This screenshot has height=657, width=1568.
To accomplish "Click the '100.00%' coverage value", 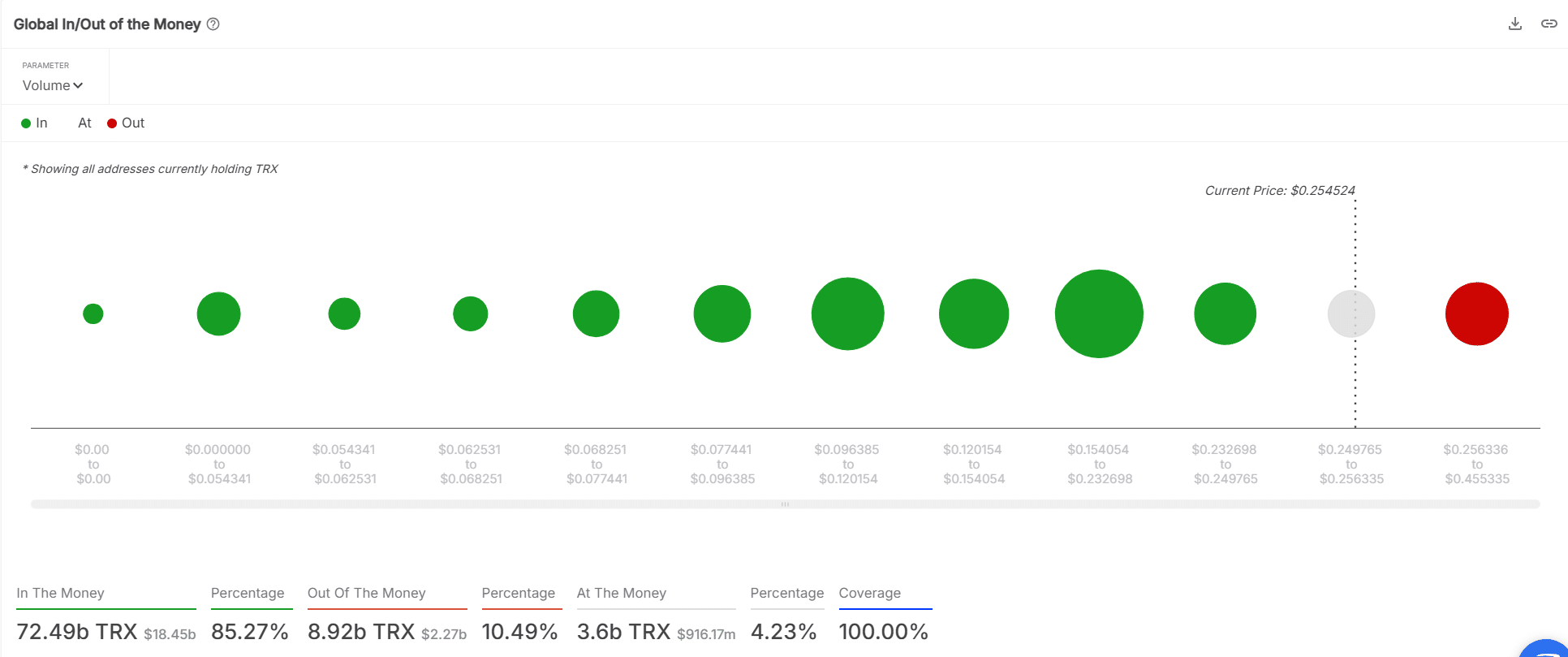I will click(884, 632).
